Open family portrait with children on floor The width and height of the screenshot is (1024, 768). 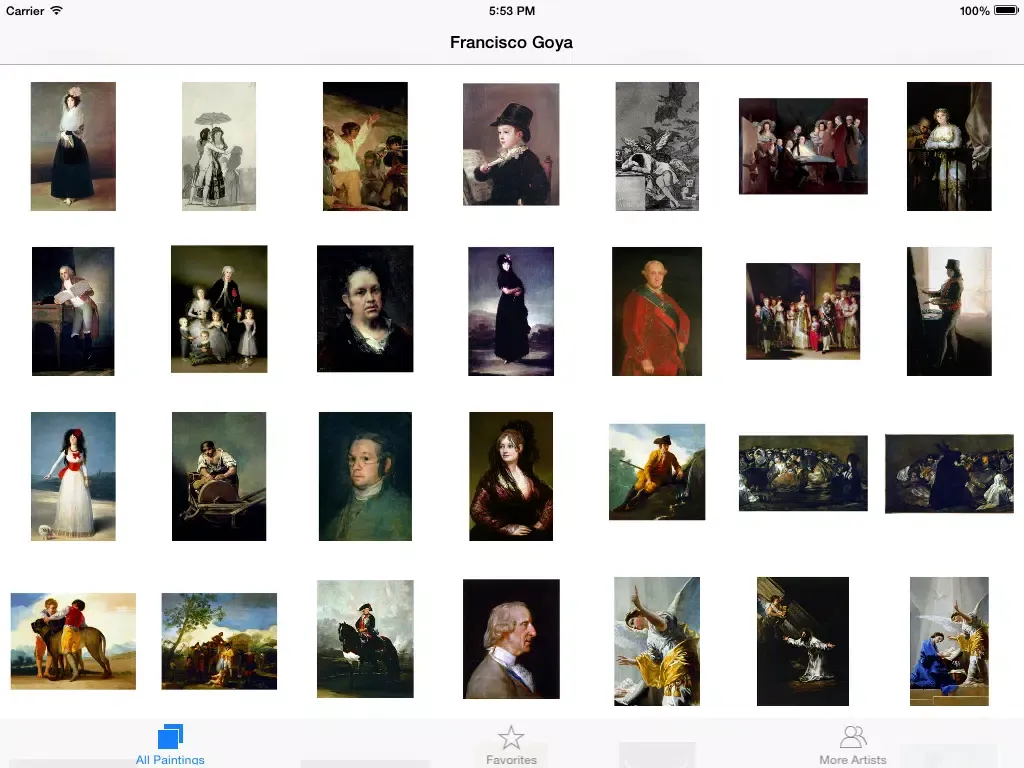click(x=219, y=309)
